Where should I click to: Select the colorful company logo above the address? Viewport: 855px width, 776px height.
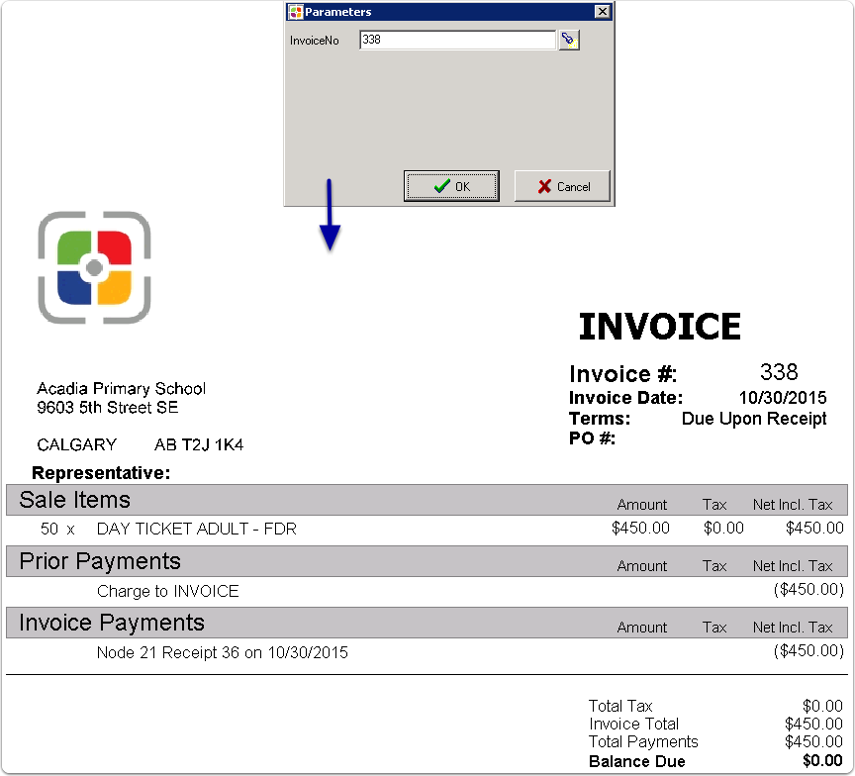[94, 268]
